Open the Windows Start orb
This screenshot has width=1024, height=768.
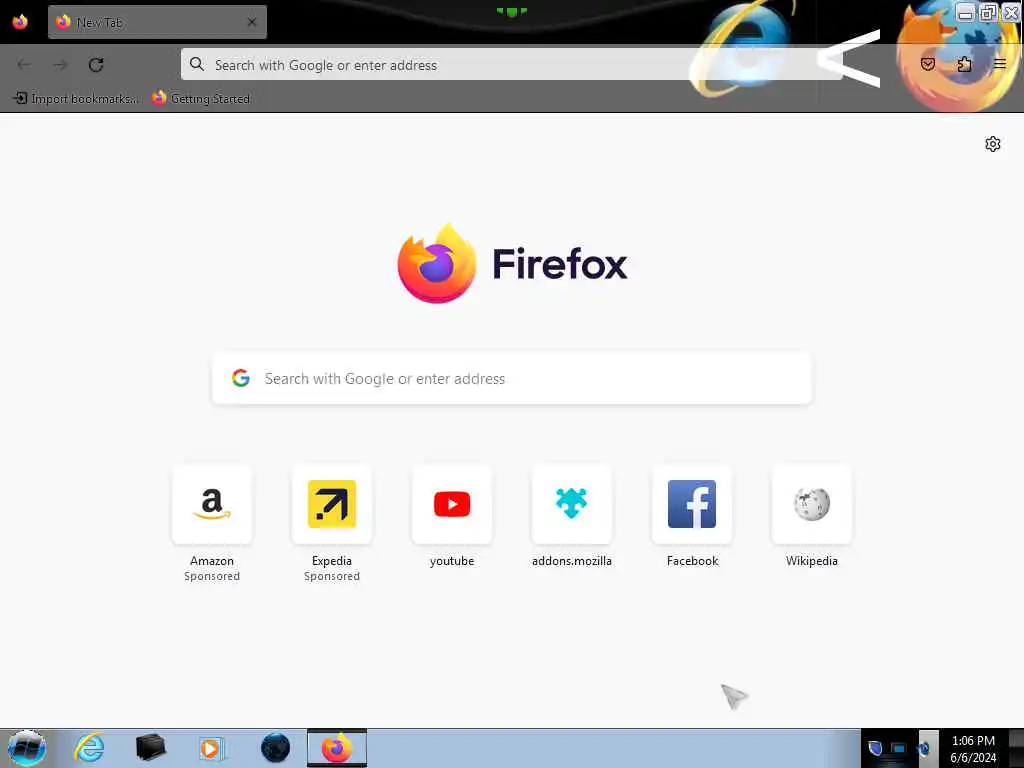[x=27, y=748]
